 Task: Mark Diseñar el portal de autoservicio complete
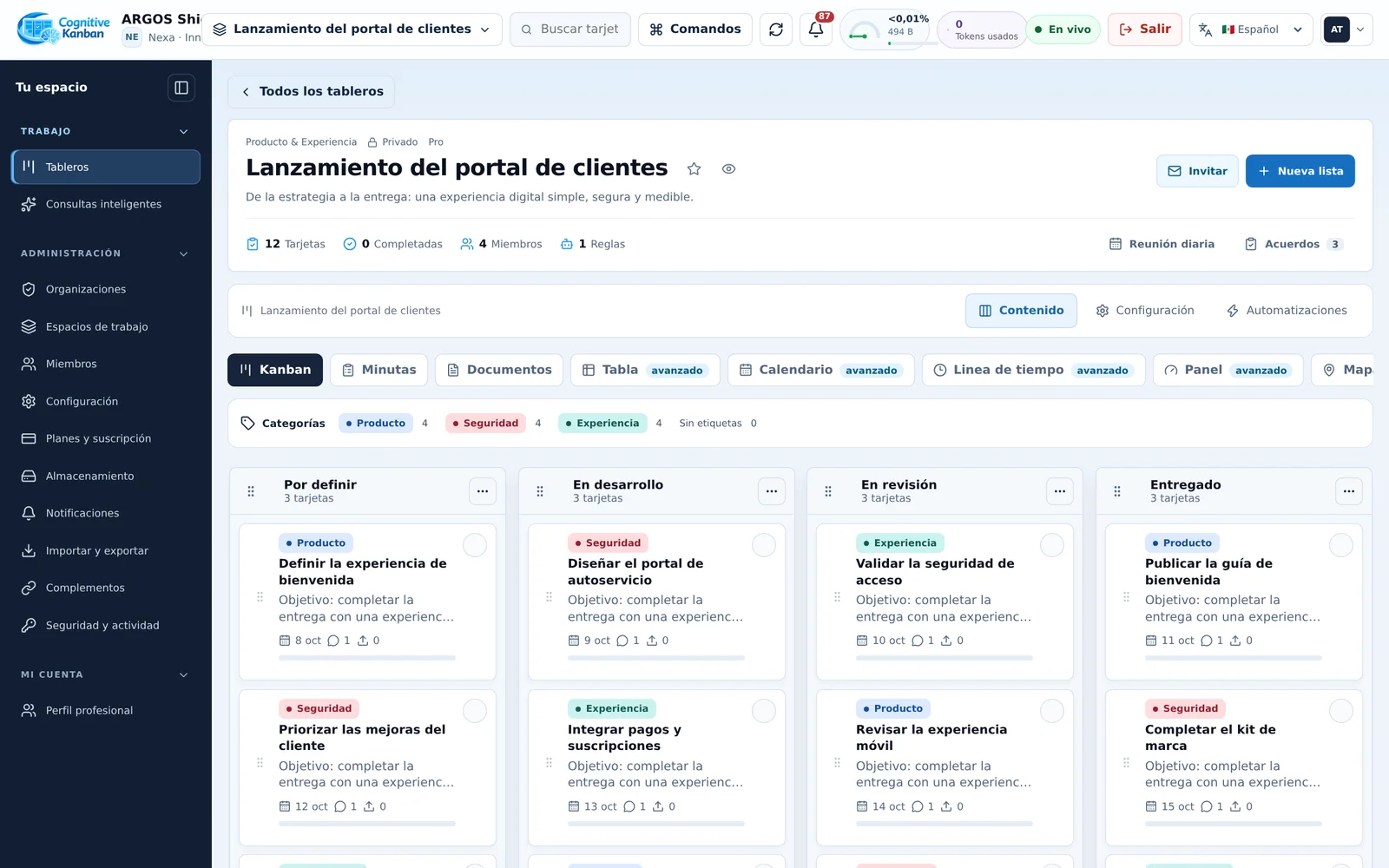764,545
